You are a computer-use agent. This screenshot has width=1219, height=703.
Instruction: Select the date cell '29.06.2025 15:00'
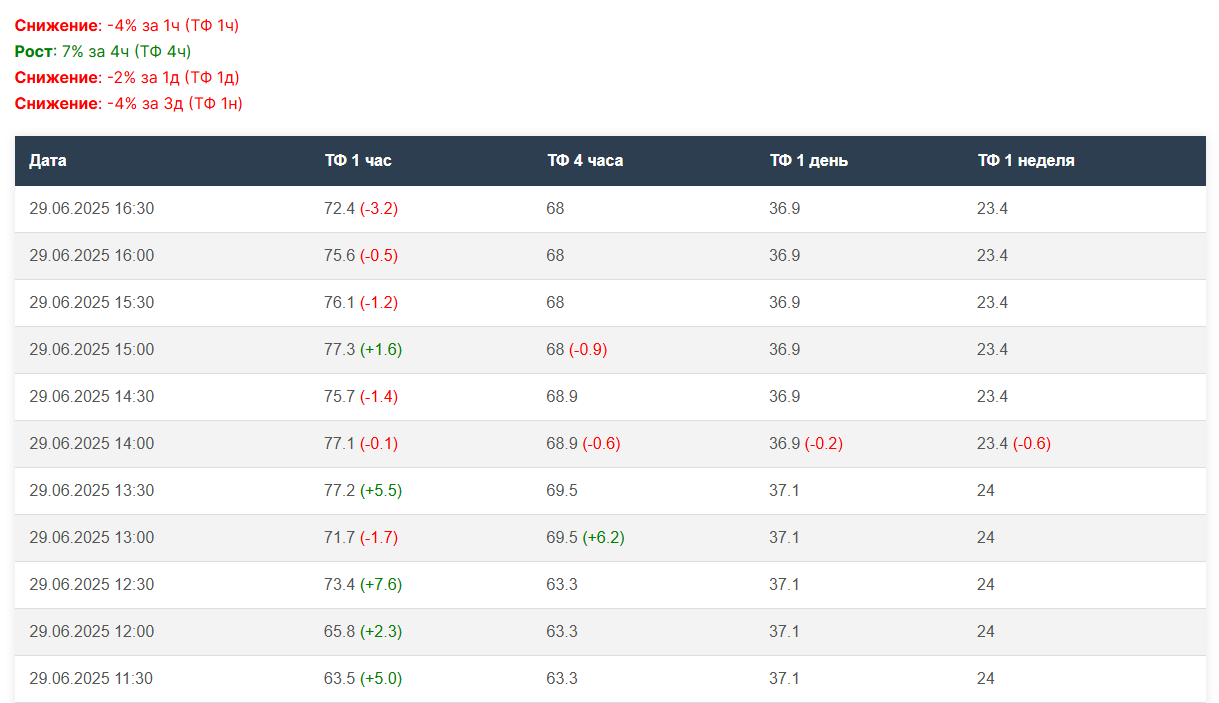(92, 349)
